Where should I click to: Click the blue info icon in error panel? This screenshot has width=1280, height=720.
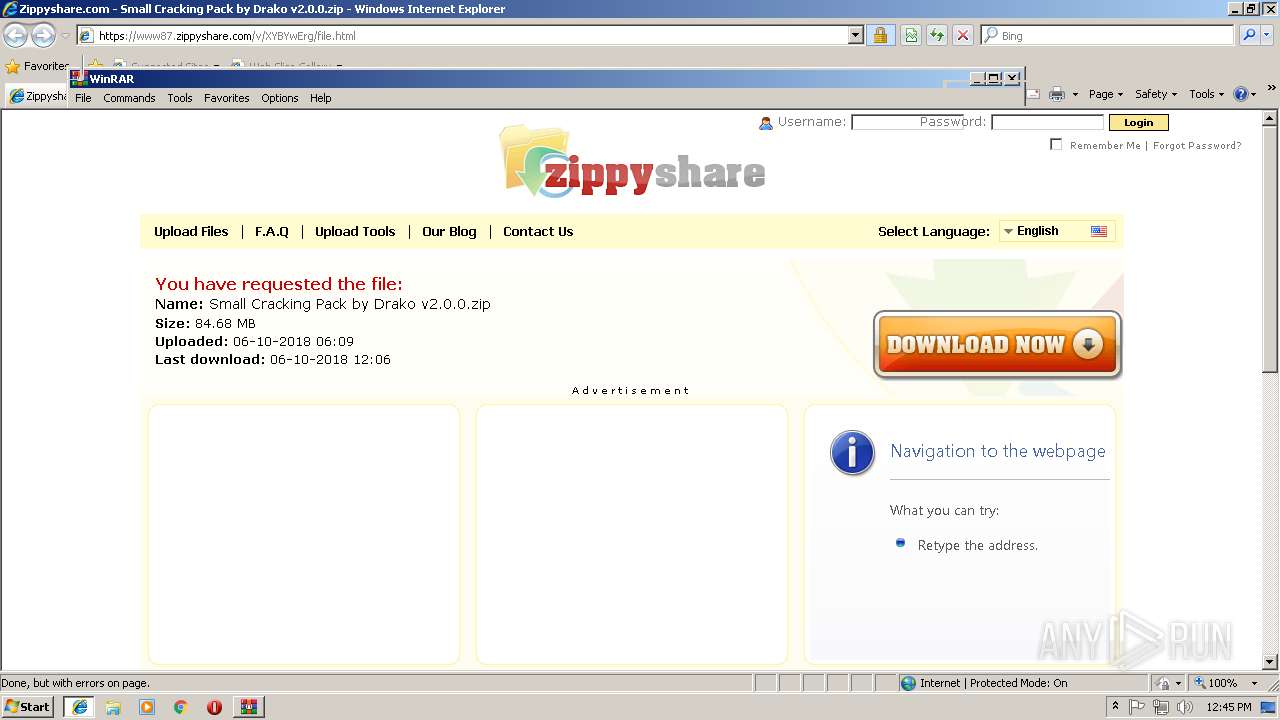tap(852, 453)
